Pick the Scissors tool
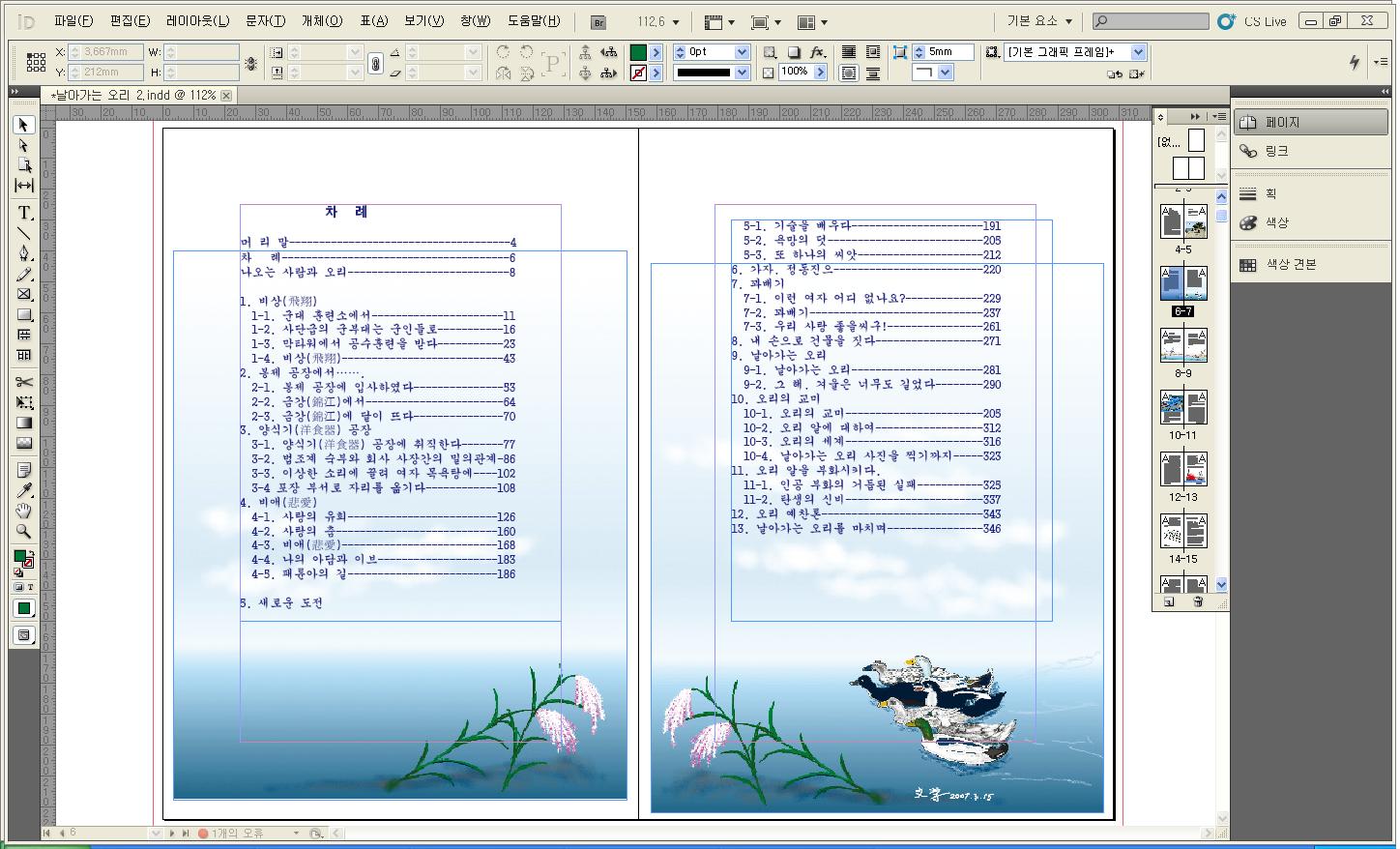Viewport: 1400px width, 849px height. tap(24, 382)
